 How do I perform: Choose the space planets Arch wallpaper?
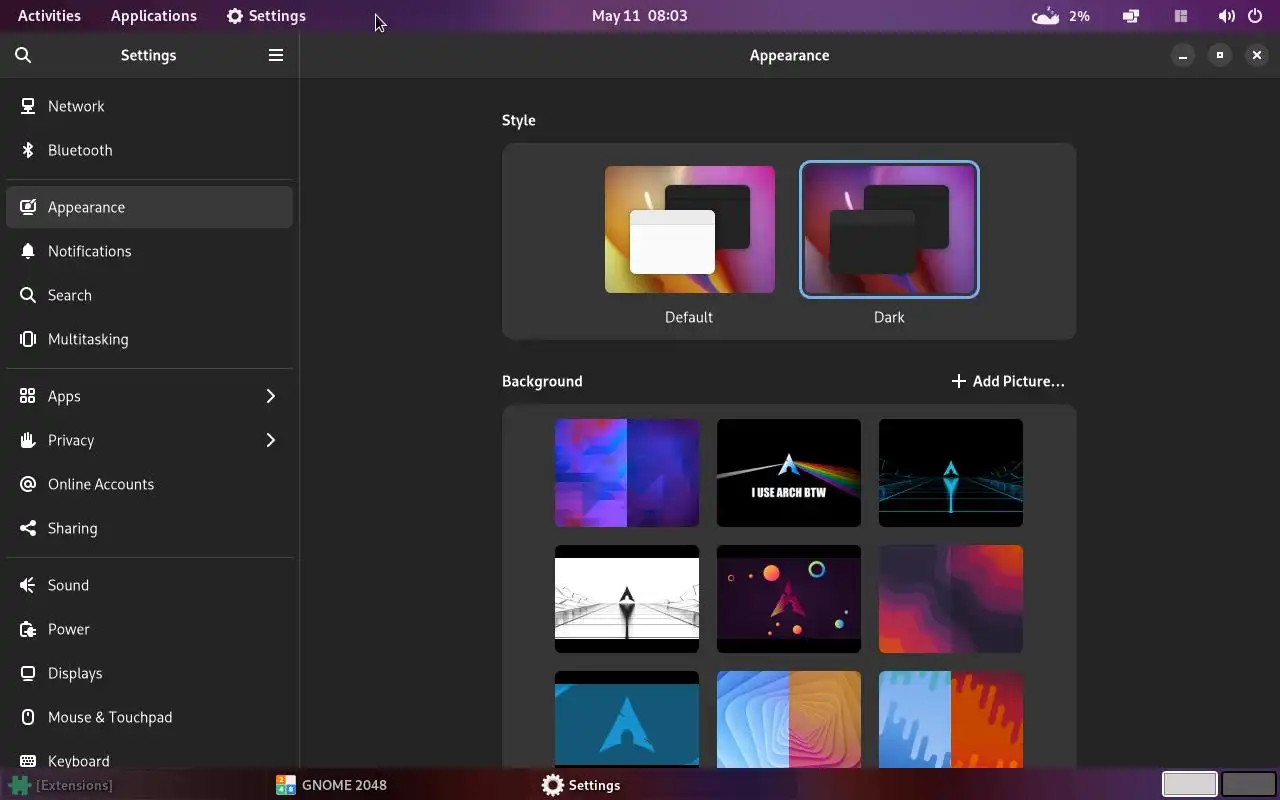tap(789, 599)
